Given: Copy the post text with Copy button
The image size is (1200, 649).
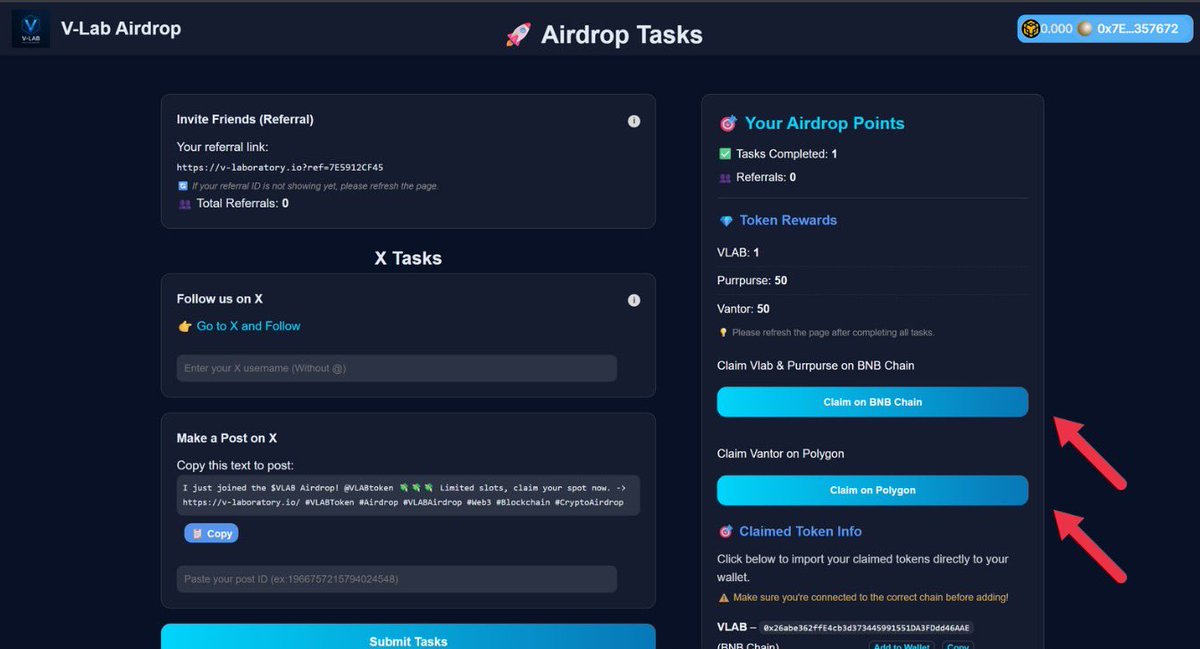Looking at the screenshot, I should point(211,533).
